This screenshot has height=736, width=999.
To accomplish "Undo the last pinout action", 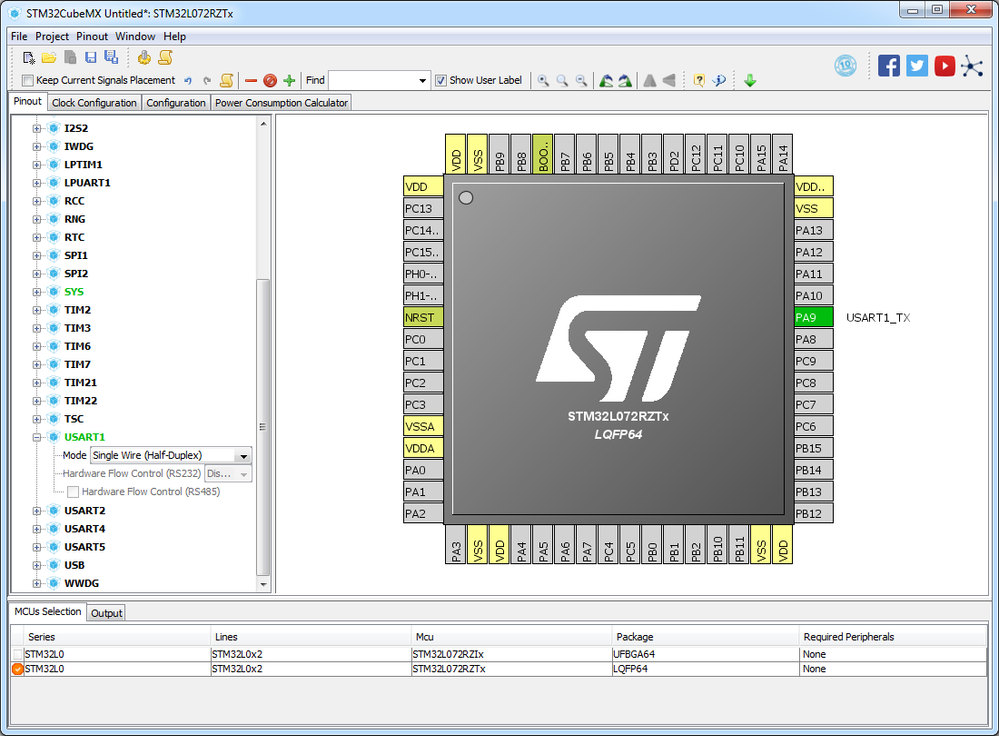I will 188,80.
